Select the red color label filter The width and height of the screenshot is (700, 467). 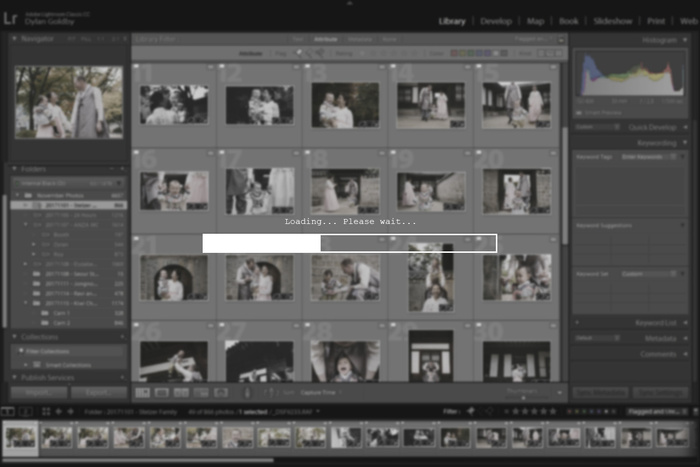click(x=454, y=53)
